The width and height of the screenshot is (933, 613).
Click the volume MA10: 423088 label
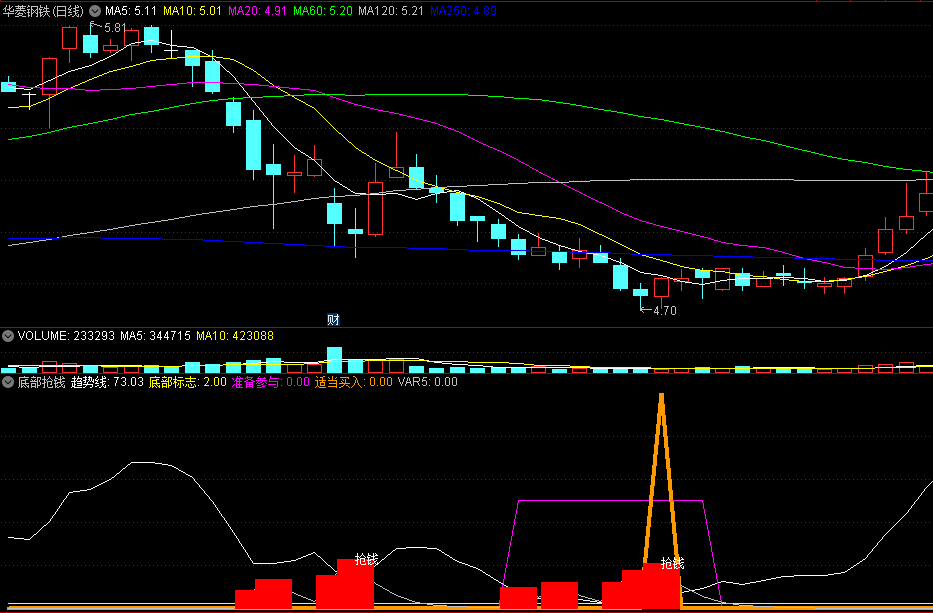click(x=235, y=336)
